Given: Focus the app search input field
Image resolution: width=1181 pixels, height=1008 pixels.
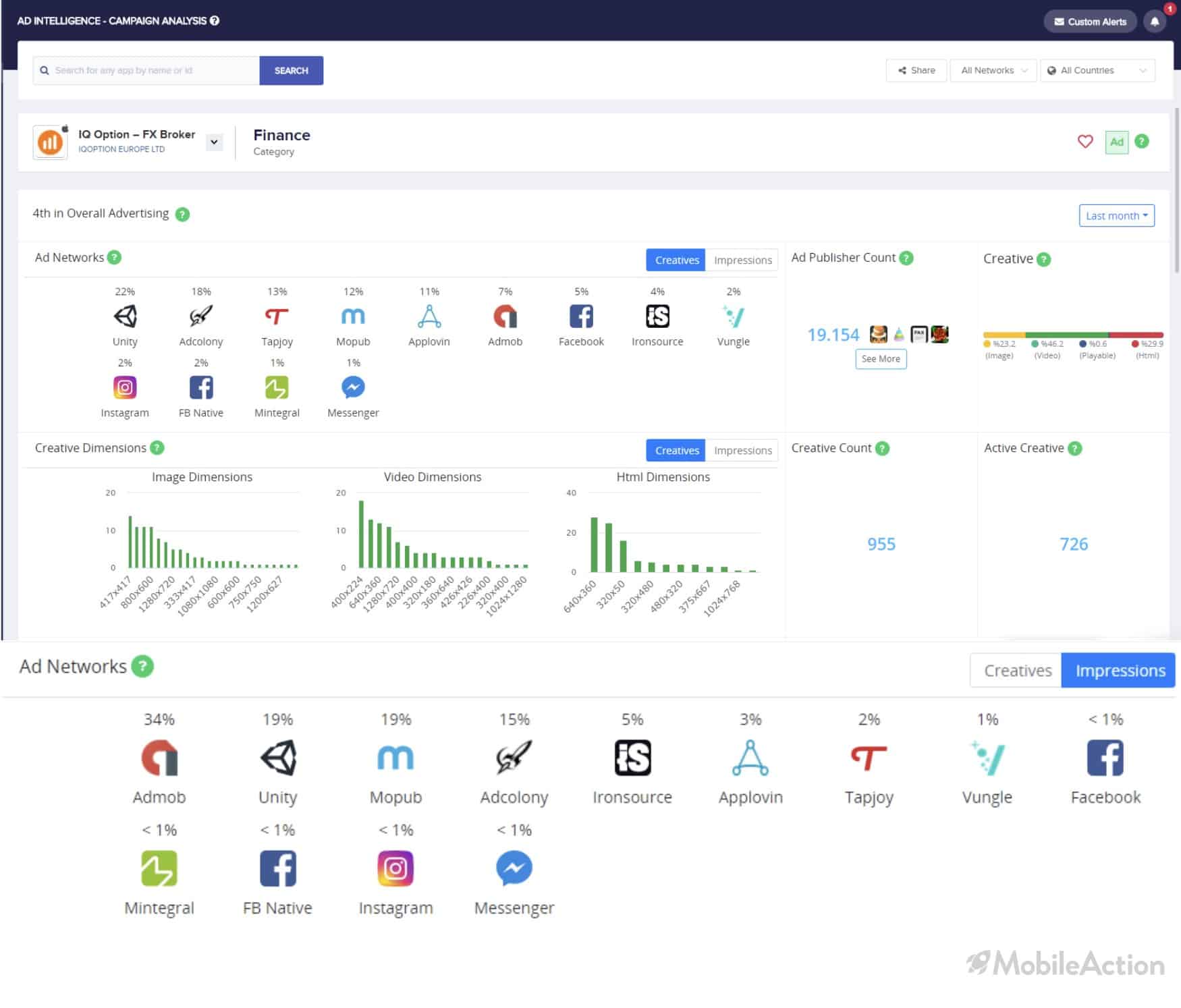Looking at the screenshot, I should pos(146,71).
